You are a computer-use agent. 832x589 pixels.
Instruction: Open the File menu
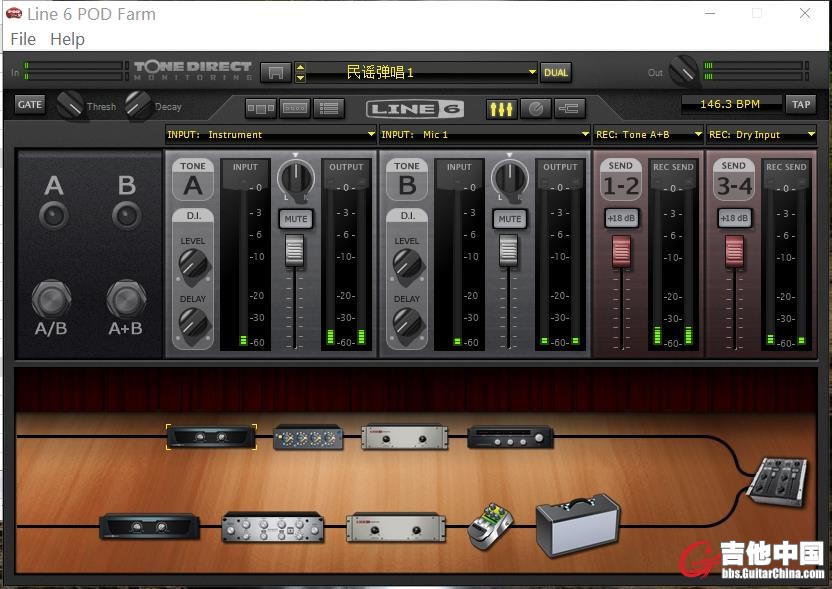coord(22,39)
